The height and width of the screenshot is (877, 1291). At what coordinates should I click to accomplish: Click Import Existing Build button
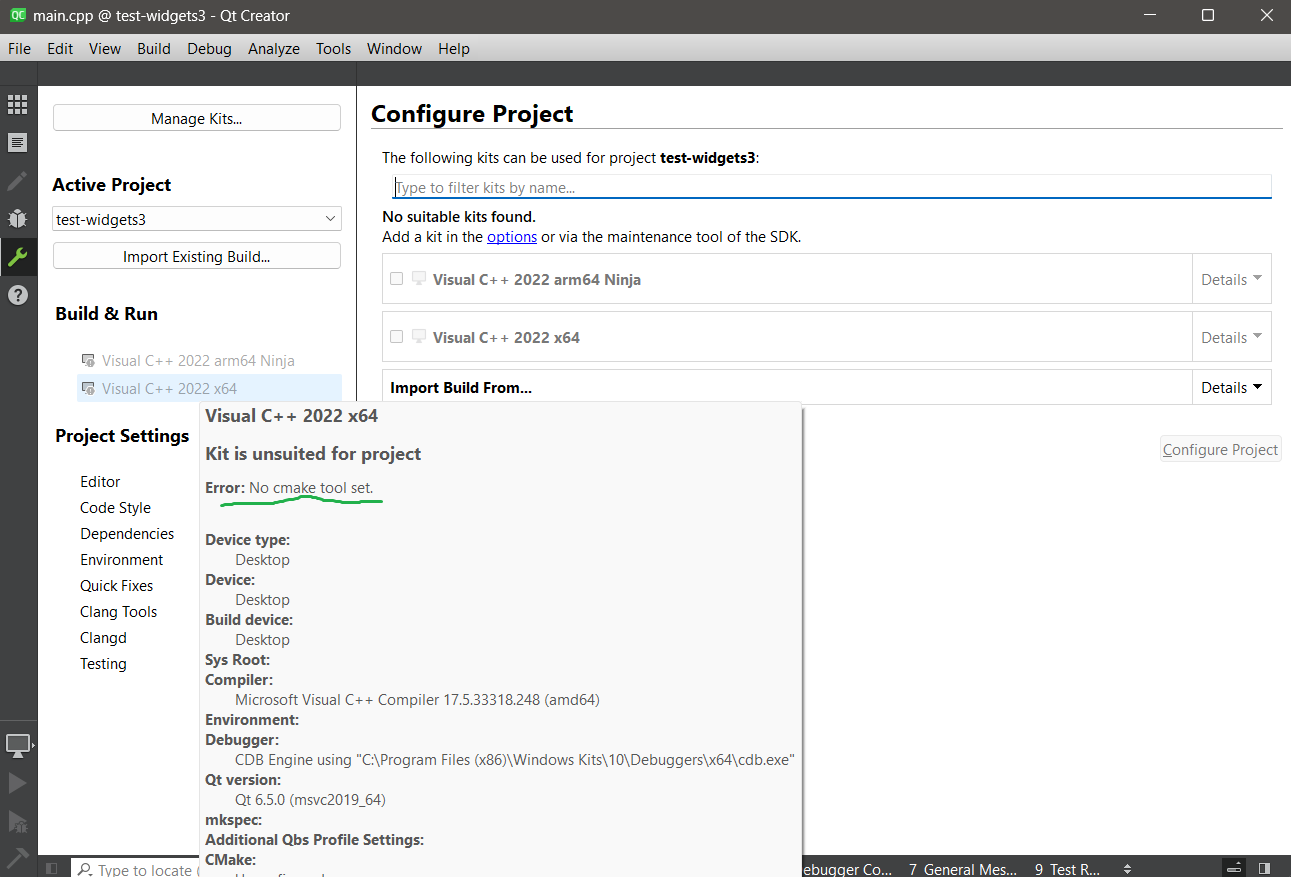click(x=197, y=256)
